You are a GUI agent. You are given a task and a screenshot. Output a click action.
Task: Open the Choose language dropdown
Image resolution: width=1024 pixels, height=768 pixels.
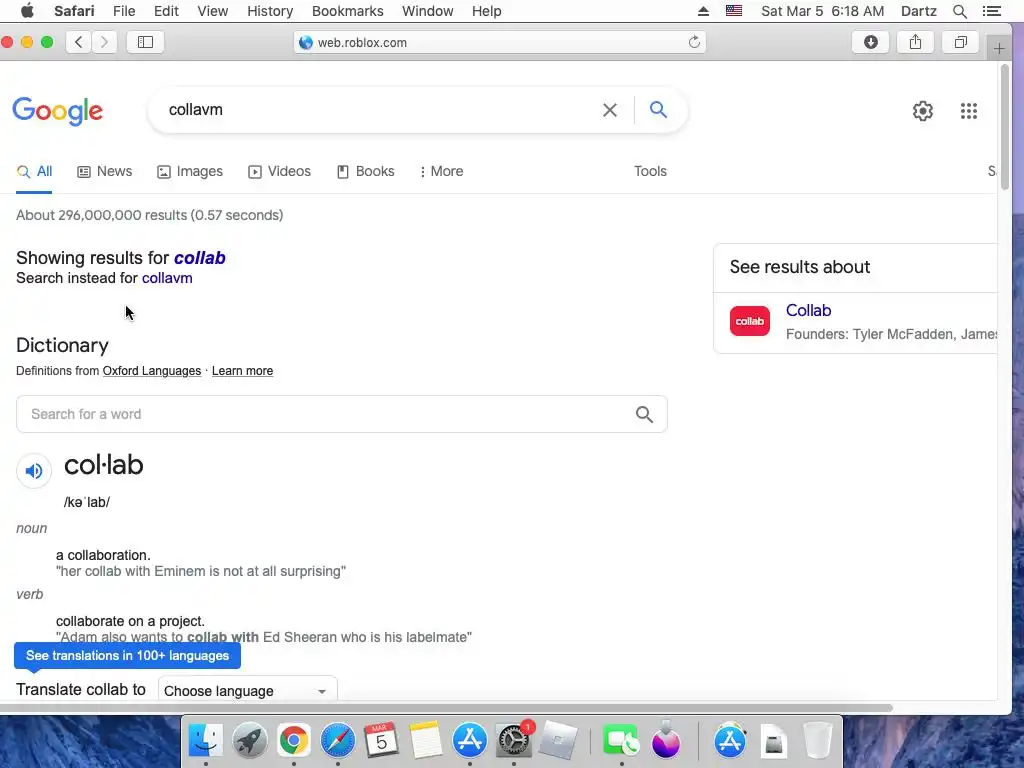coord(248,690)
